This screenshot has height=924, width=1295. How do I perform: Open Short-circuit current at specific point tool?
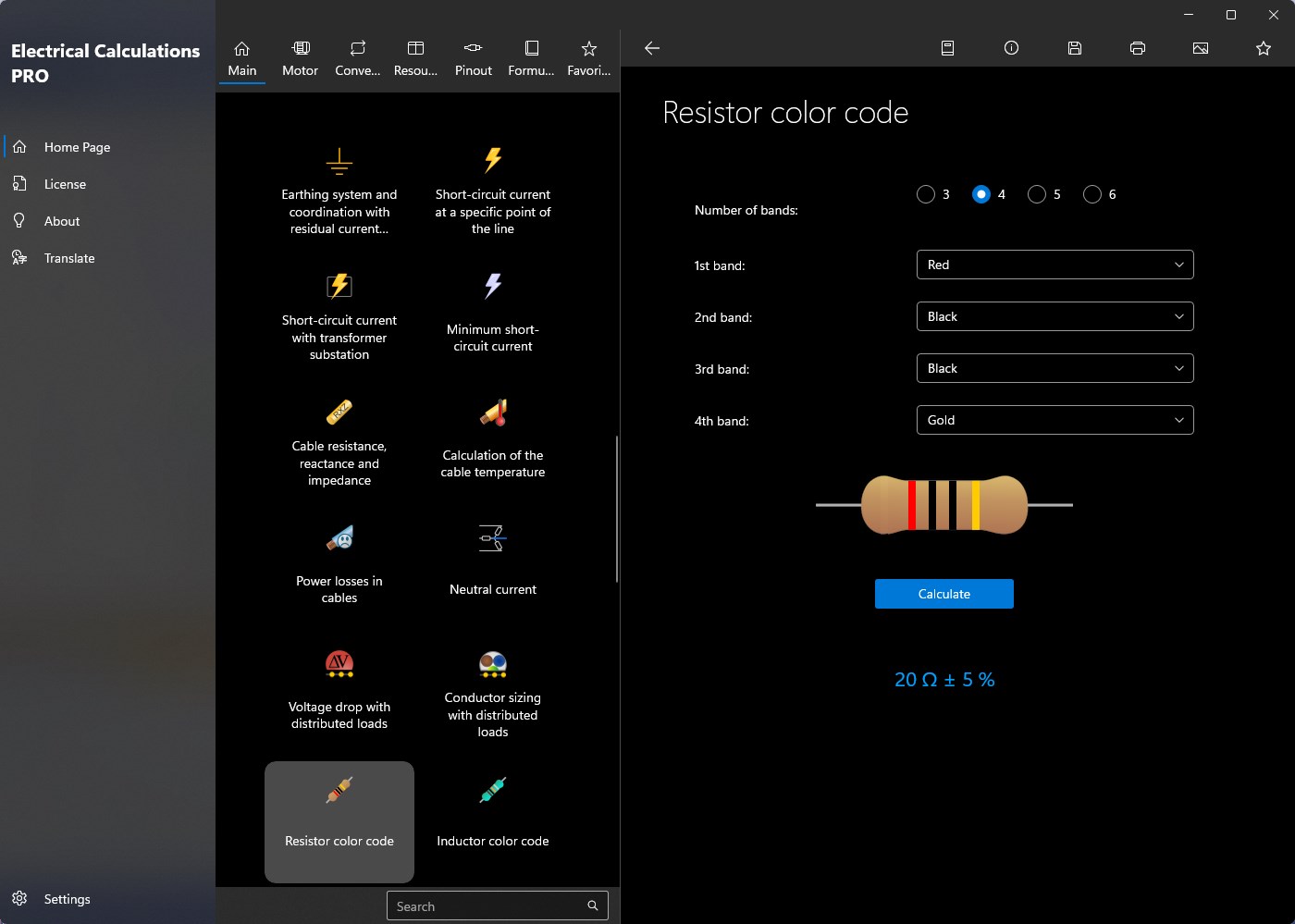pyautogui.click(x=493, y=191)
